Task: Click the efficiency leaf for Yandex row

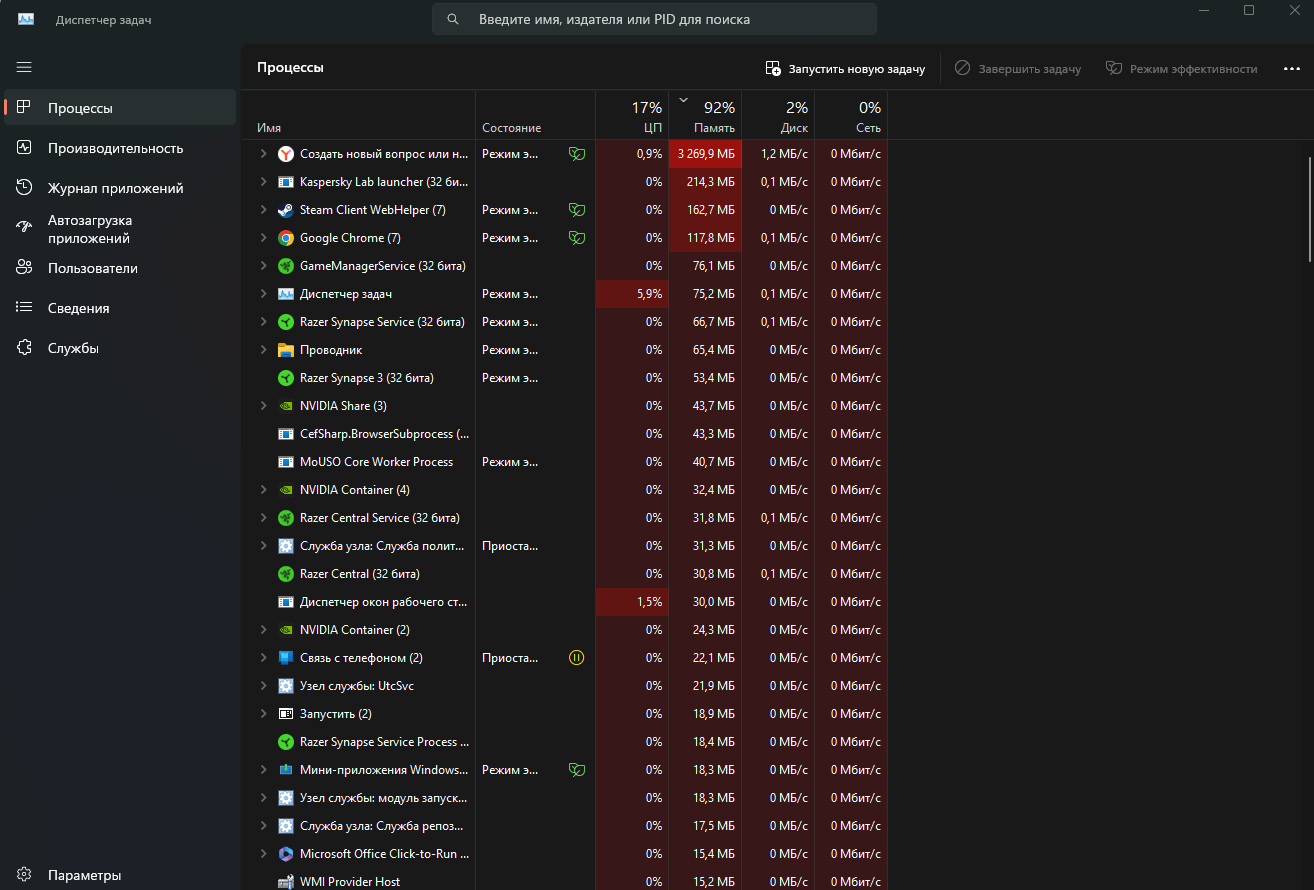Action: coord(576,154)
